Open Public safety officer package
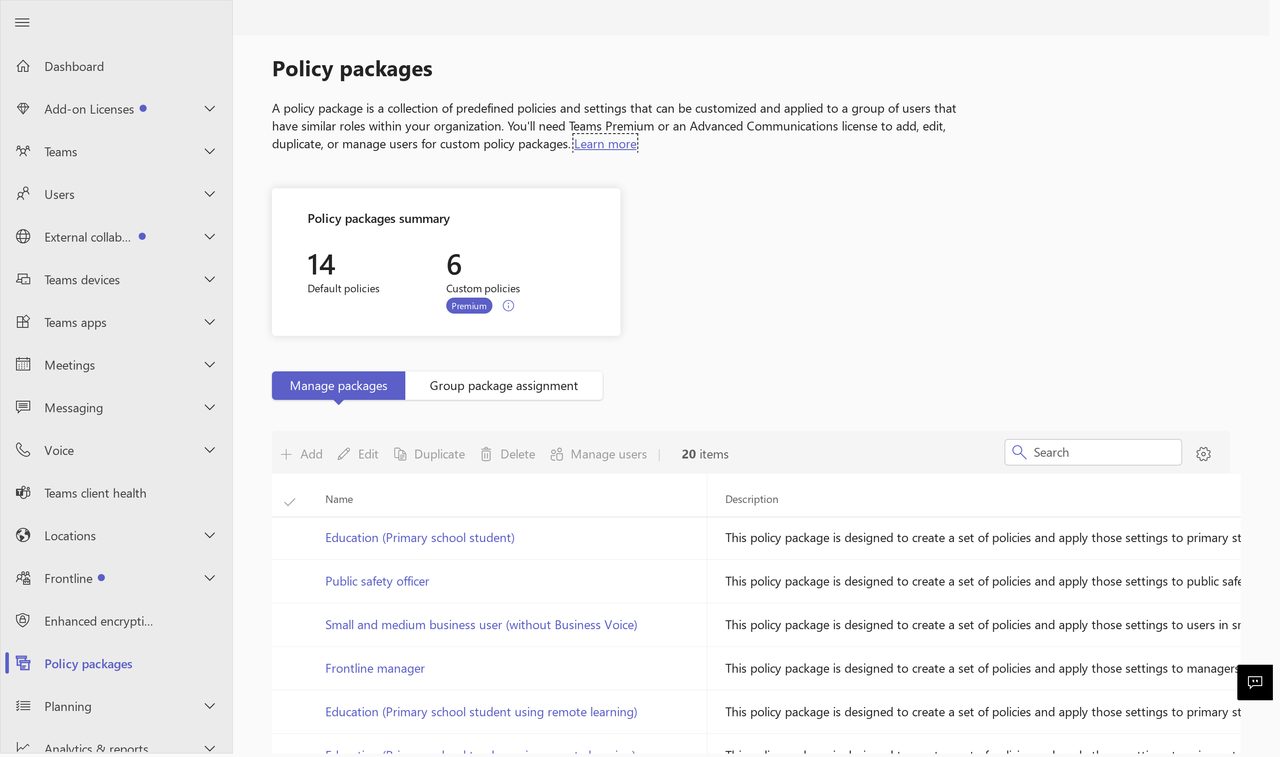 click(x=377, y=581)
